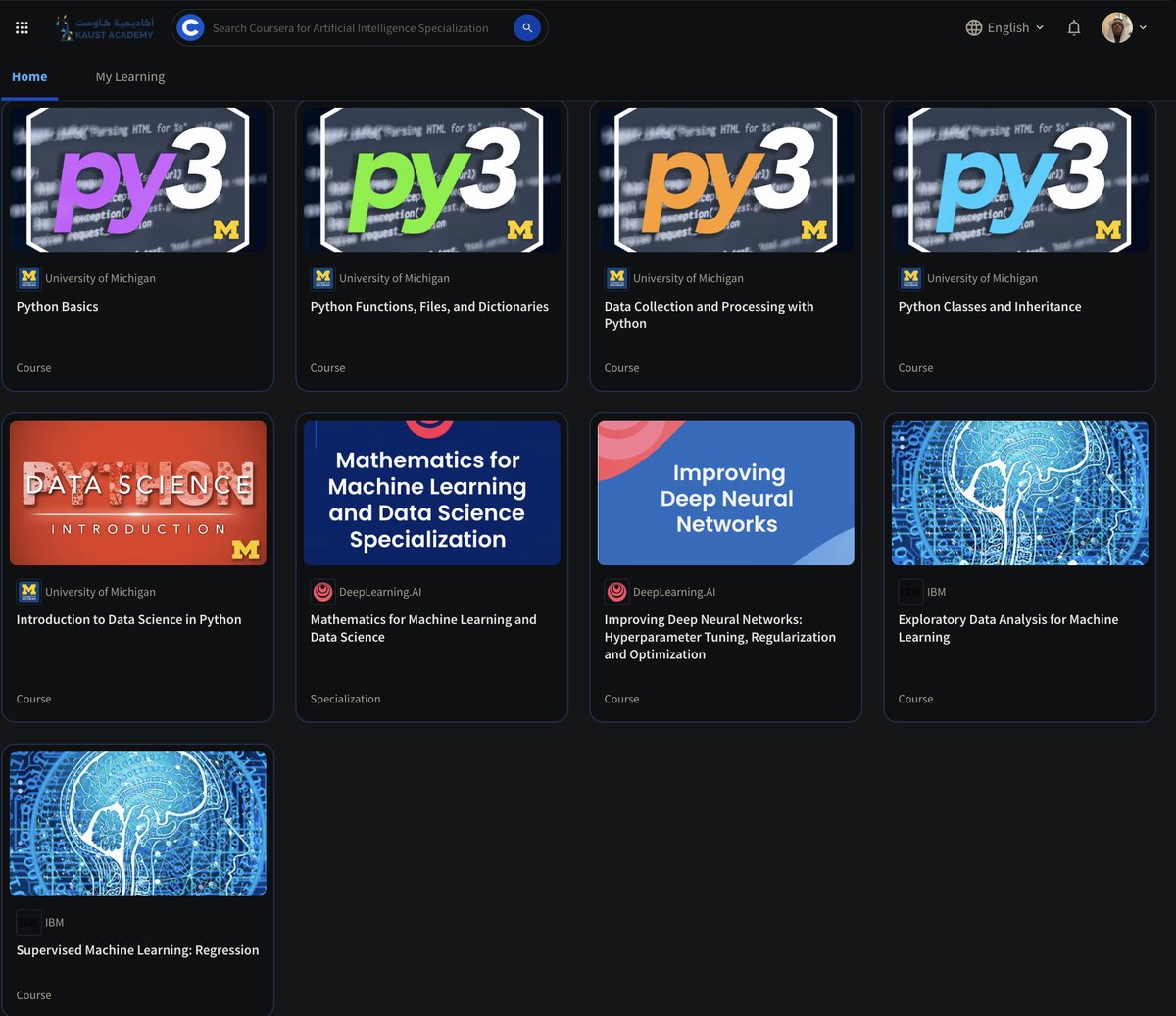The image size is (1176, 1016).
Task: Click University of Michigan text on Data Science card
Action: click(100, 592)
